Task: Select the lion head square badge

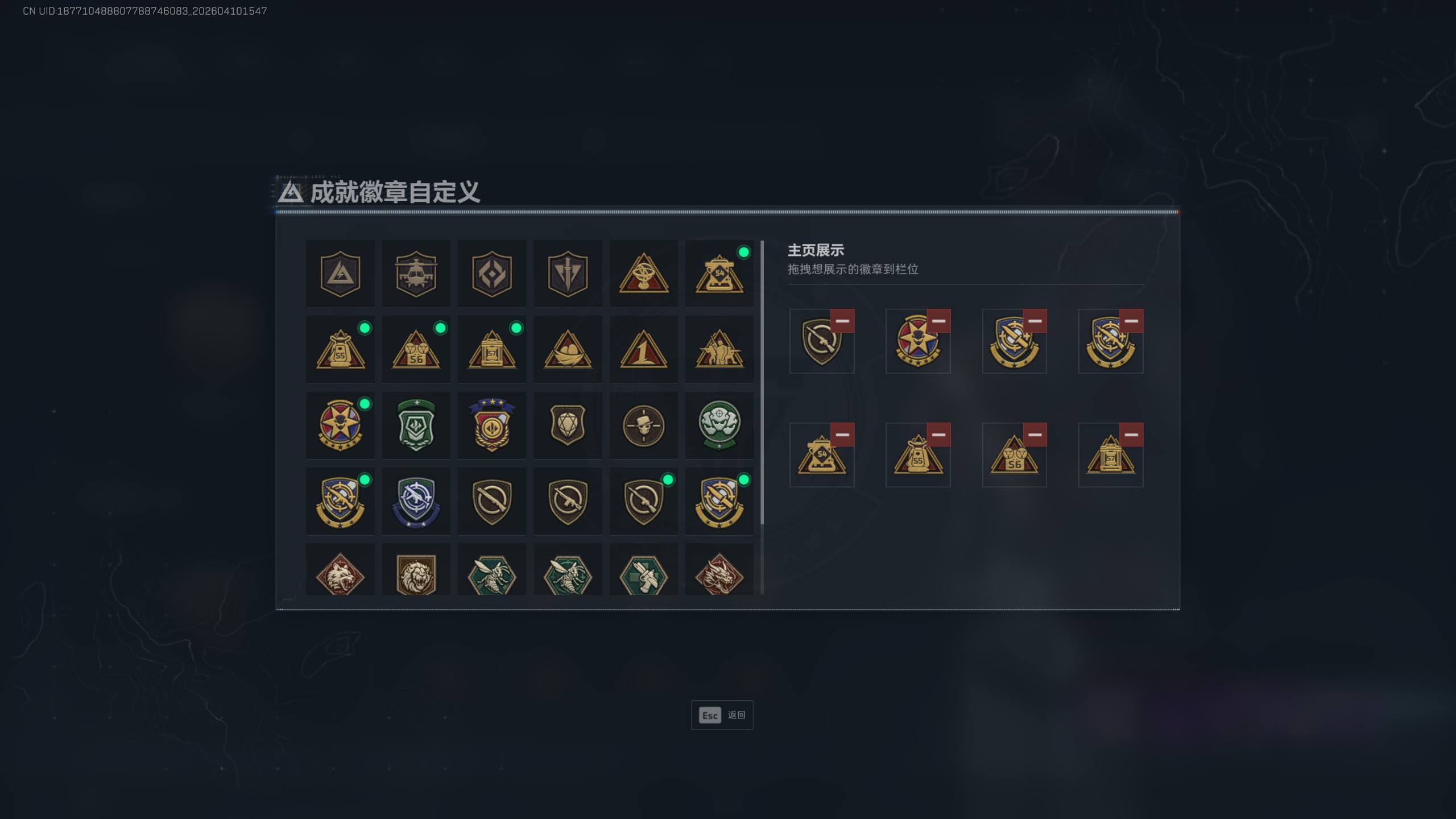Action: coord(416,570)
